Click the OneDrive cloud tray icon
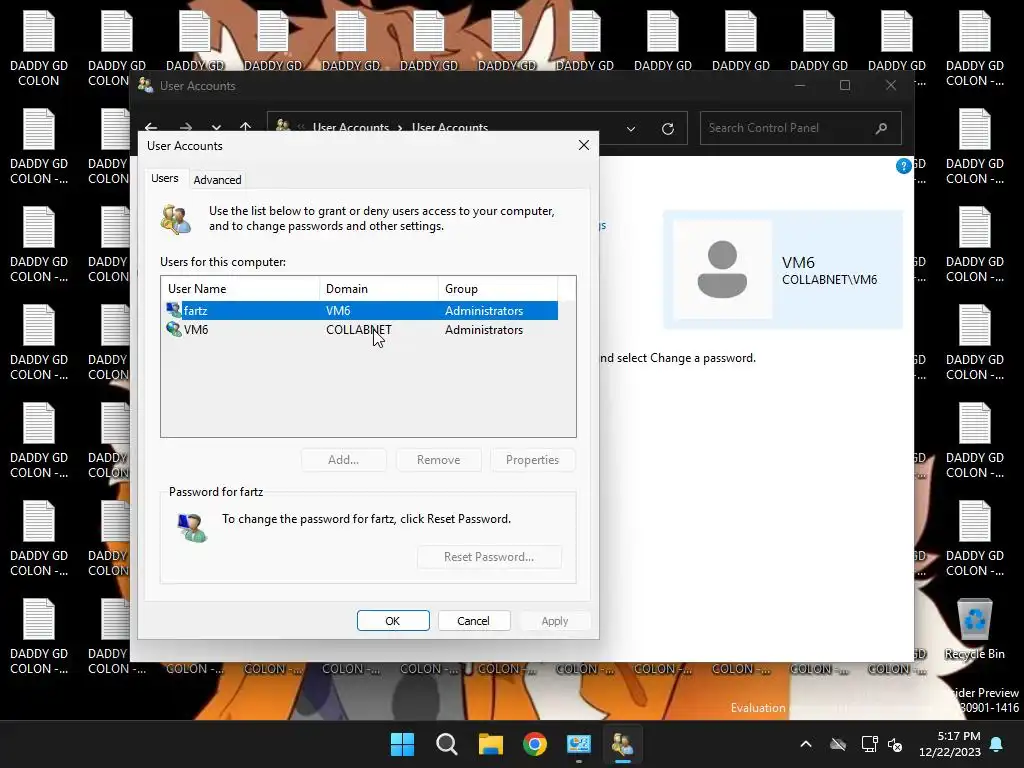 pyautogui.click(x=838, y=744)
